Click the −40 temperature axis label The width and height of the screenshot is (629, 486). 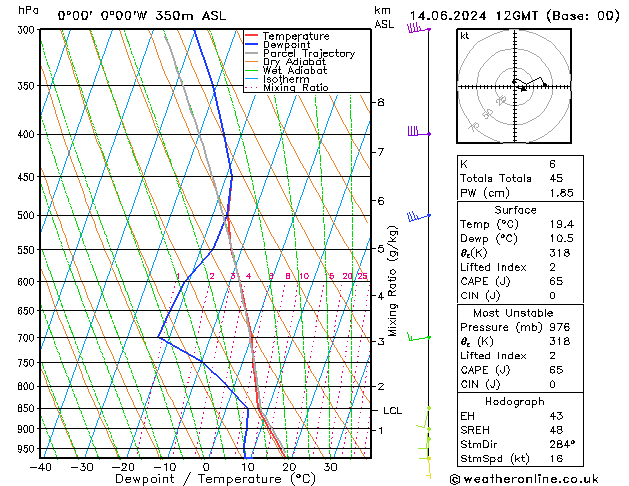[40, 467]
